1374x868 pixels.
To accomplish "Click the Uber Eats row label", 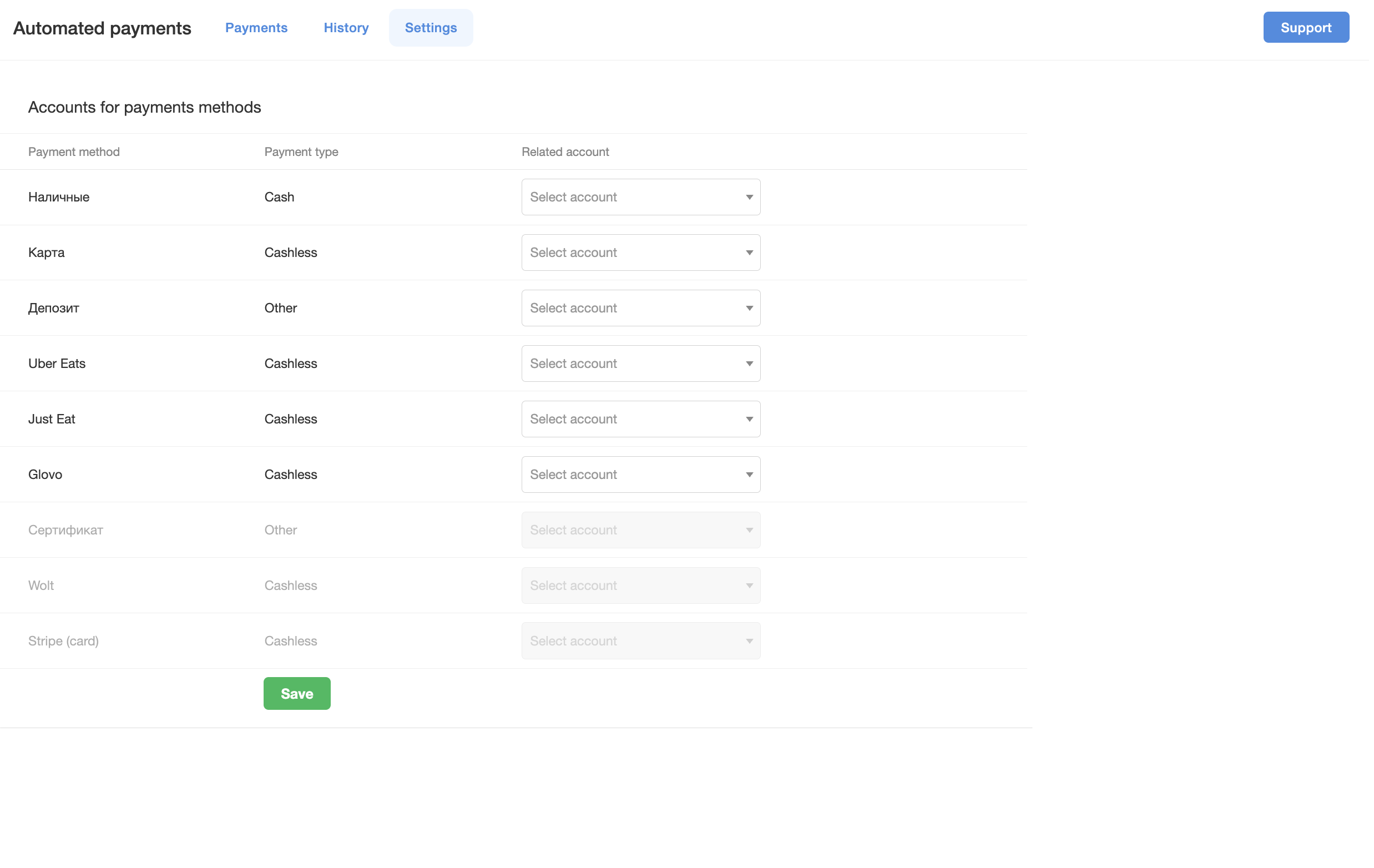I will tap(57, 364).
